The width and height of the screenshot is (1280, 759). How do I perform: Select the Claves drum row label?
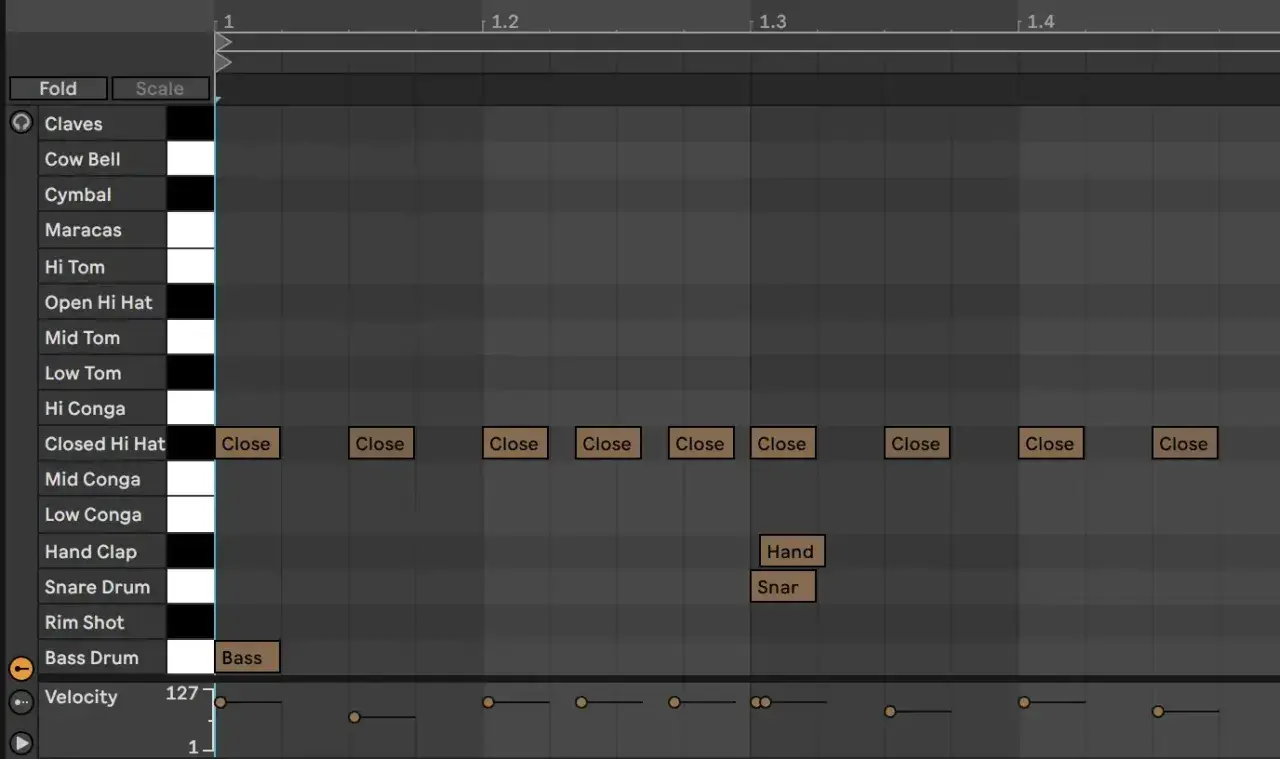(x=102, y=124)
